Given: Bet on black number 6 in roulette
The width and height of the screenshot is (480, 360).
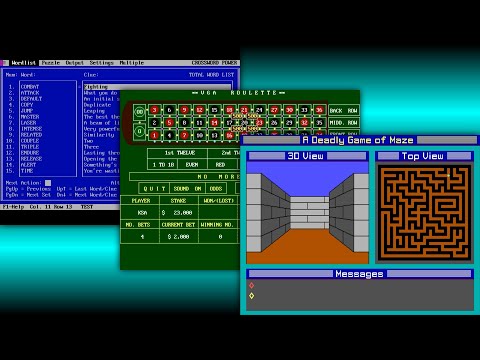Looking at the screenshot, I should point(169,110).
